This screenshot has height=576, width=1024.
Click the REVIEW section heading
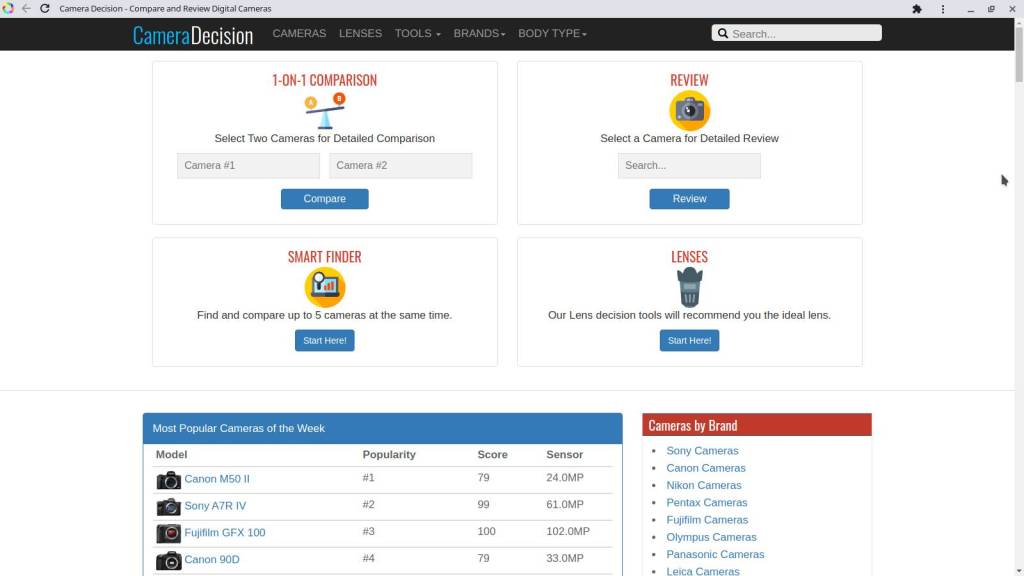[689, 80]
